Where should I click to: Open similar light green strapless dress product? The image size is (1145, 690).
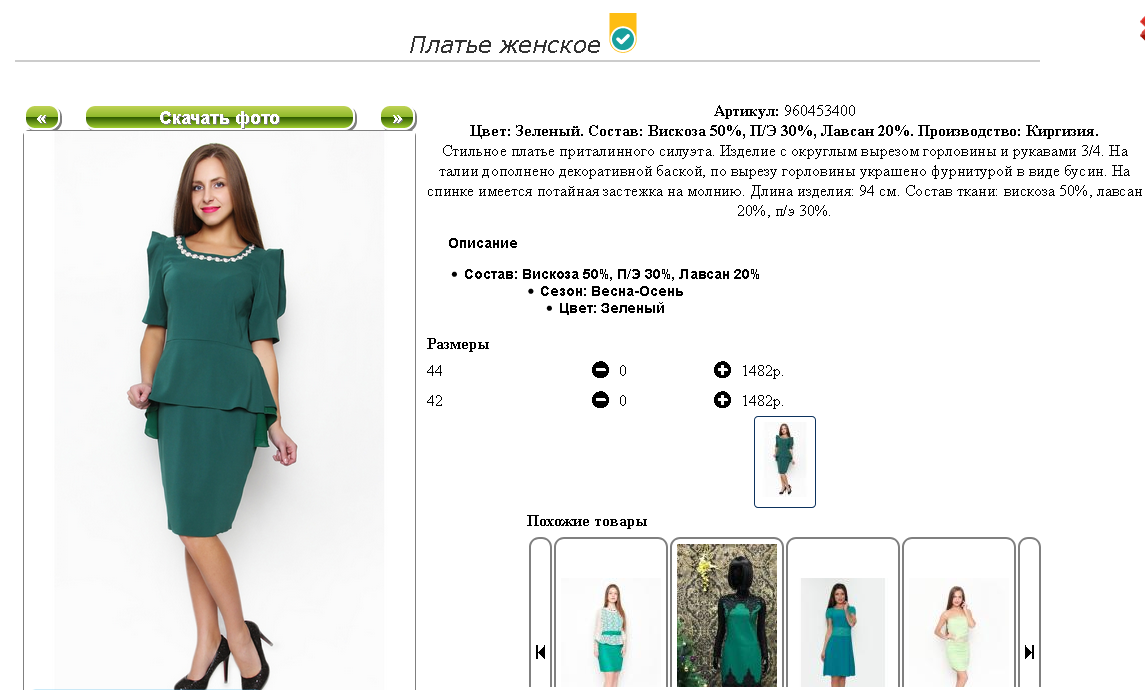click(958, 632)
